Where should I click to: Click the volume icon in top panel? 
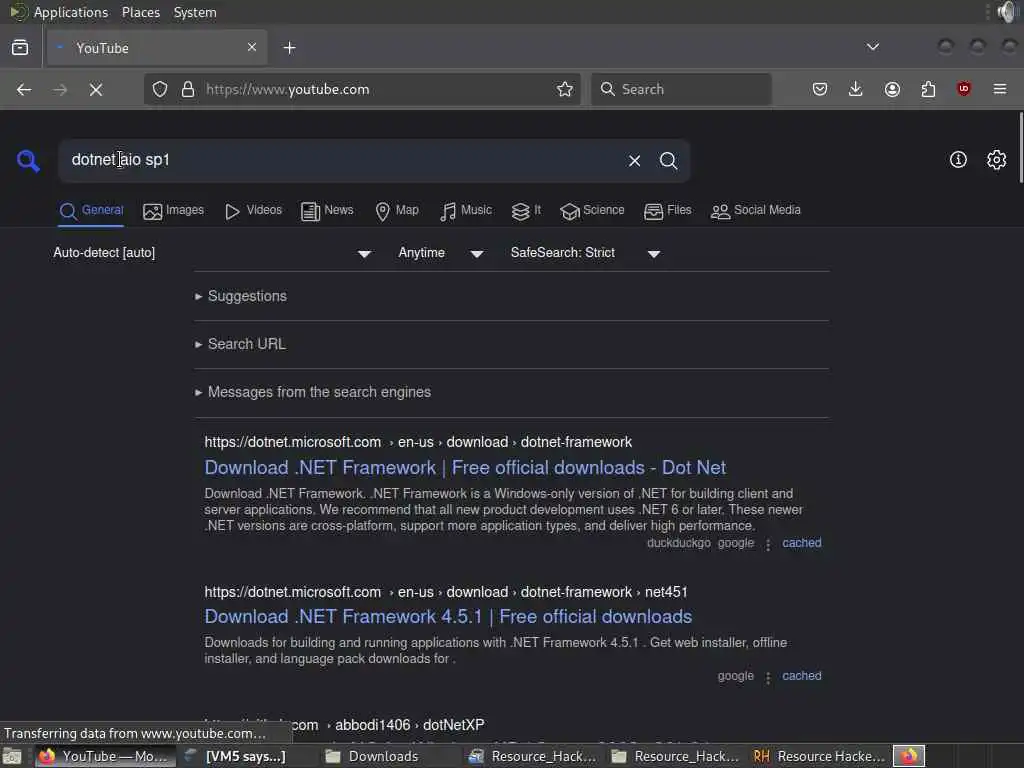1007,12
